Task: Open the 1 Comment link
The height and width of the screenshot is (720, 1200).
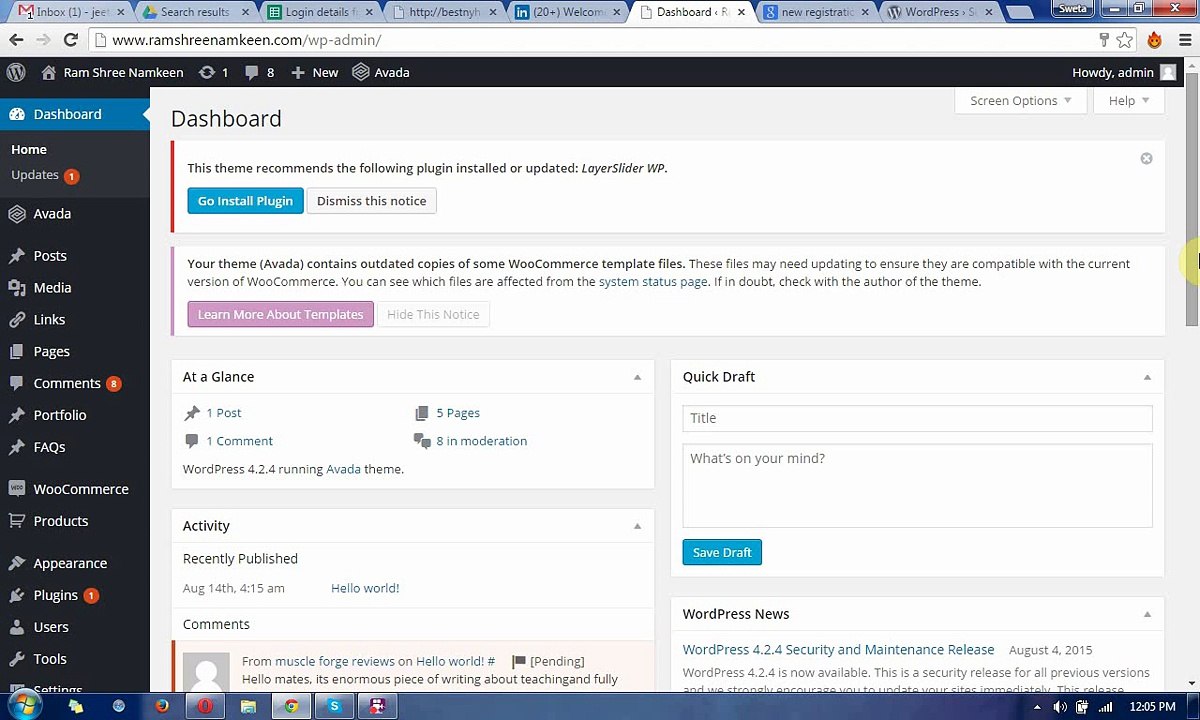Action: point(239,441)
